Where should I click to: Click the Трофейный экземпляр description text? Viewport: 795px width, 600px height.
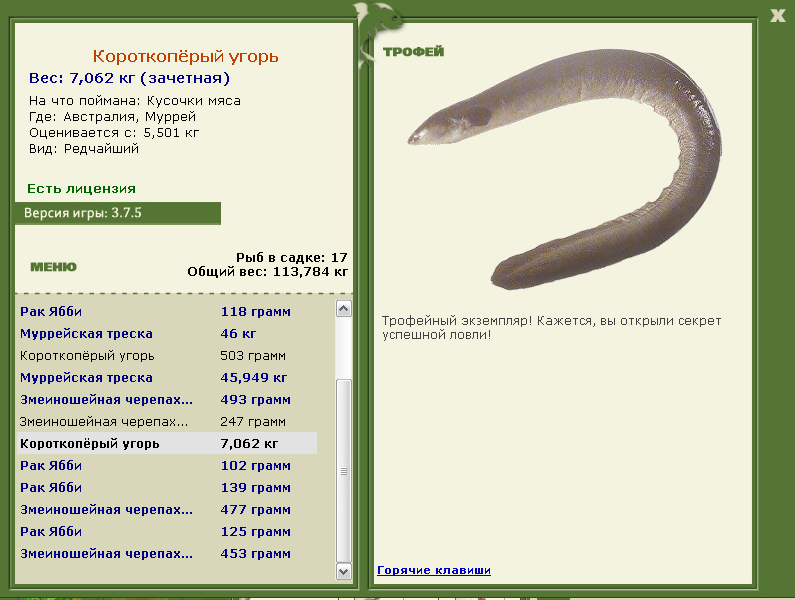pos(551,328)
